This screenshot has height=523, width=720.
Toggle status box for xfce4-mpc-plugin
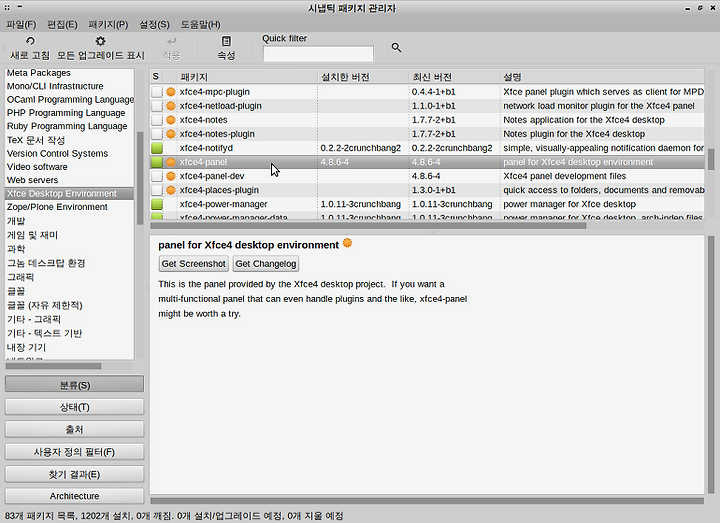(157, 92)
